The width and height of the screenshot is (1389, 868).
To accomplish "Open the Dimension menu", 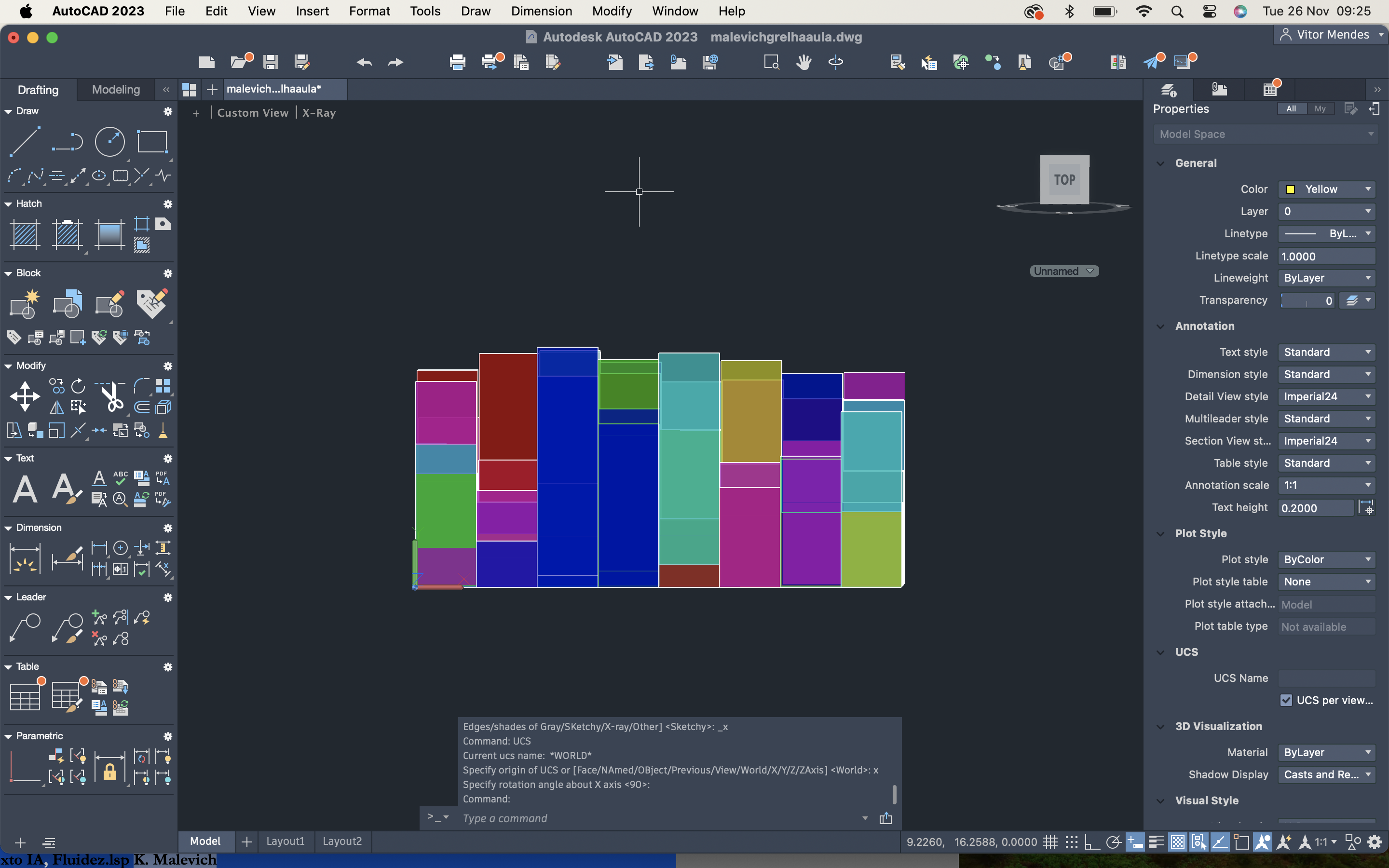I will (x=541, y=11).
